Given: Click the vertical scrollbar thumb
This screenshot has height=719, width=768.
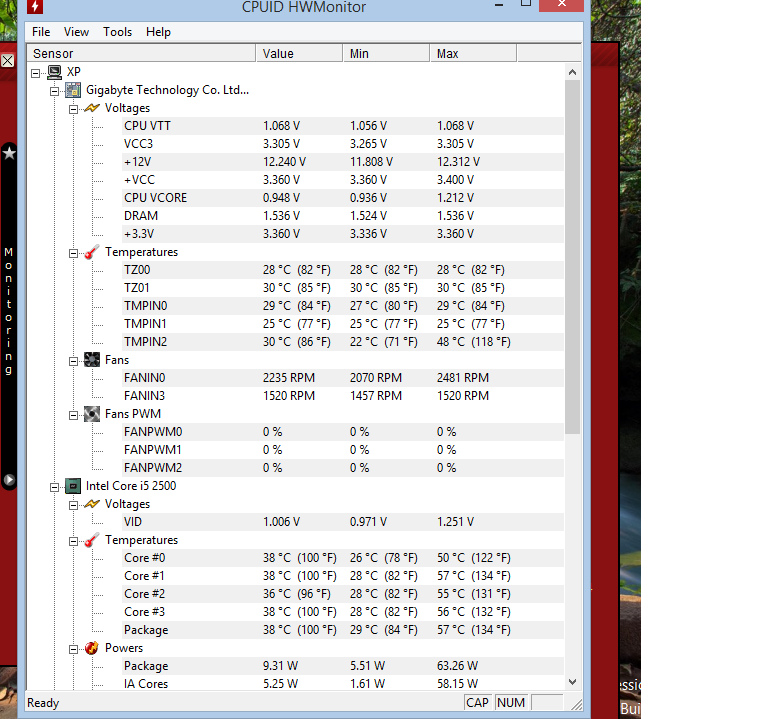Looking at the screenshot, I should pyautogui.click(x=572, y=257).
